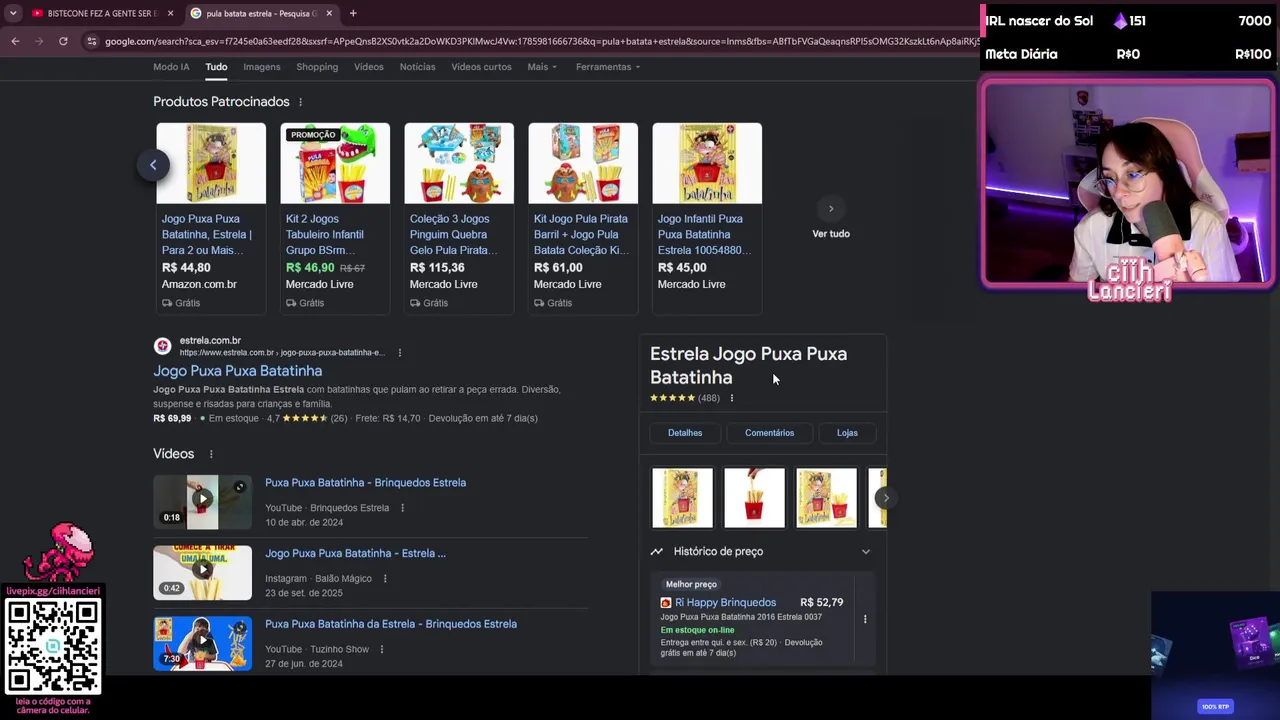
Task: Open the Modo IA search mode
Action: point(171,67)
